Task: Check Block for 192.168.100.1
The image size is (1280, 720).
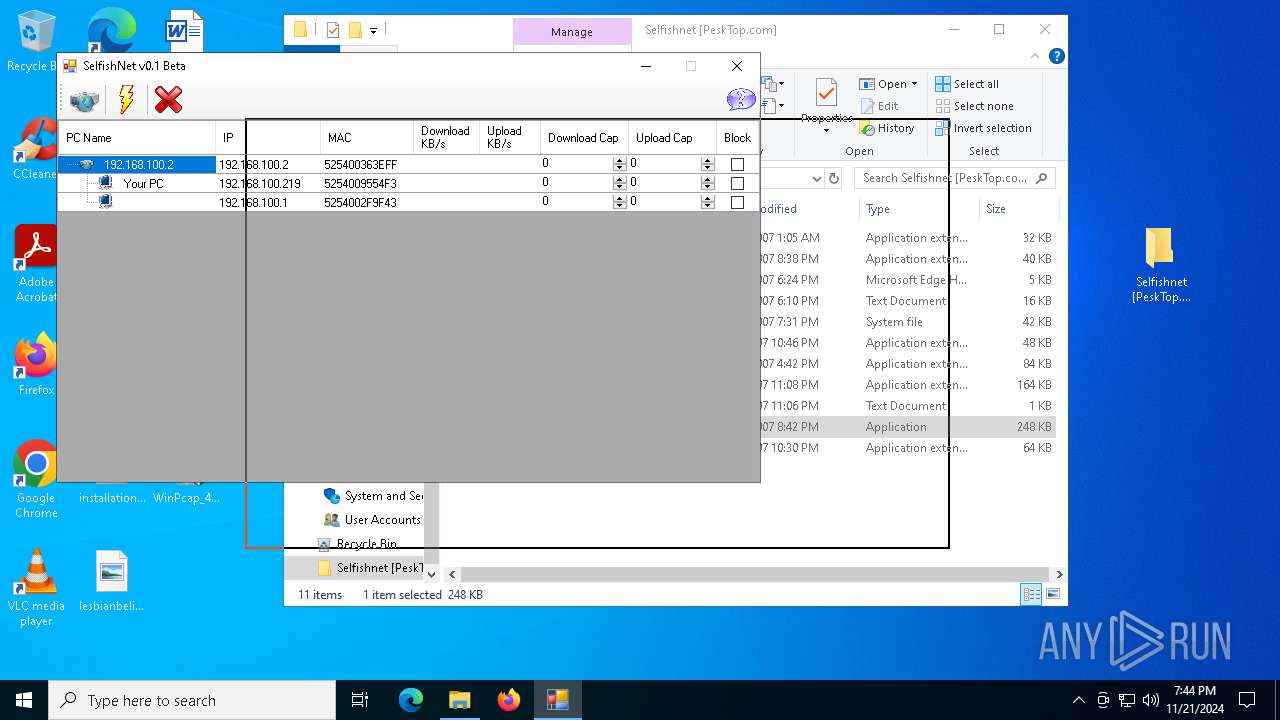Action: click(x=737, y=202)
